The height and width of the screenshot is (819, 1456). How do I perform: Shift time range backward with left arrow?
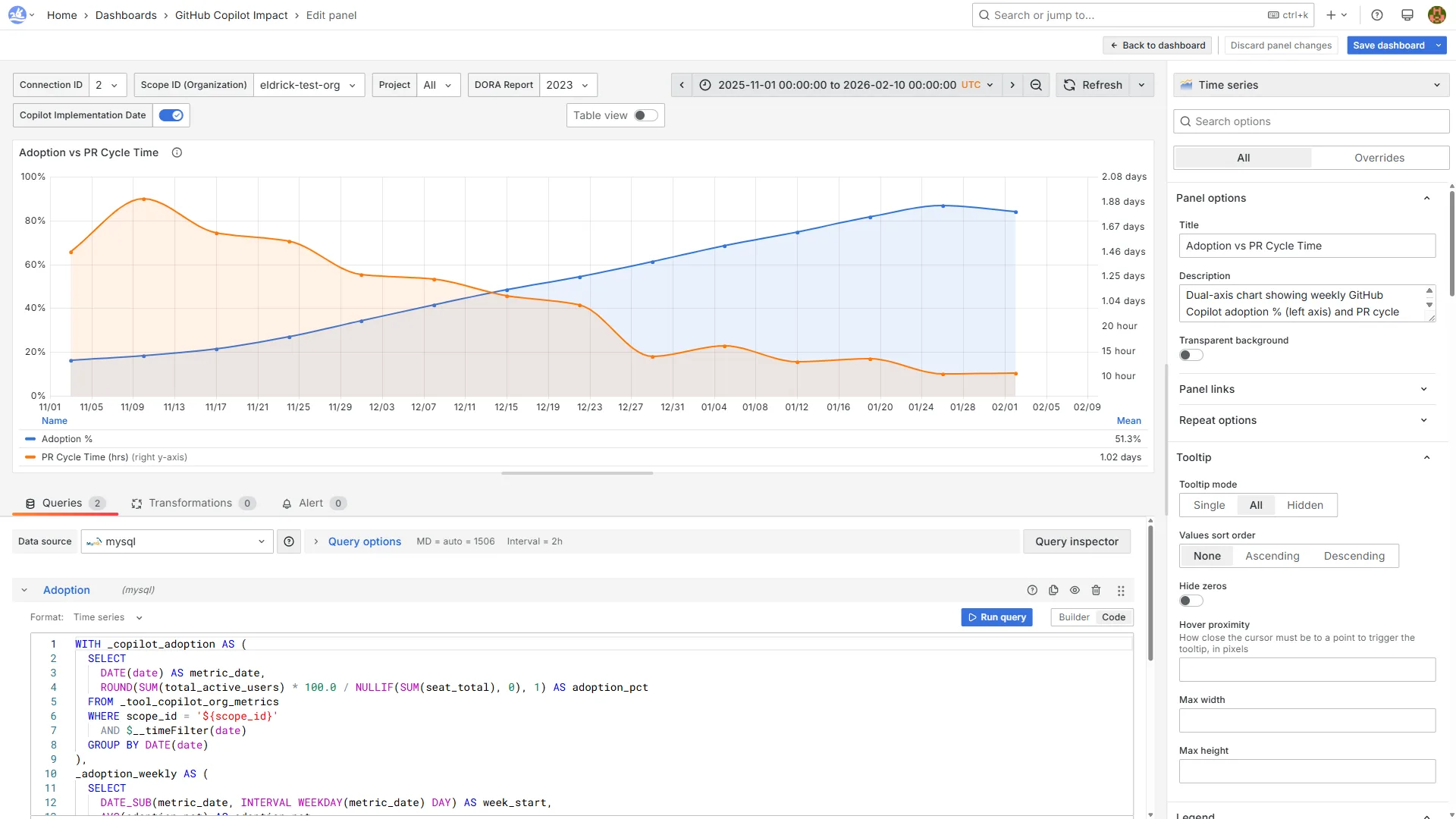point(682,85)
